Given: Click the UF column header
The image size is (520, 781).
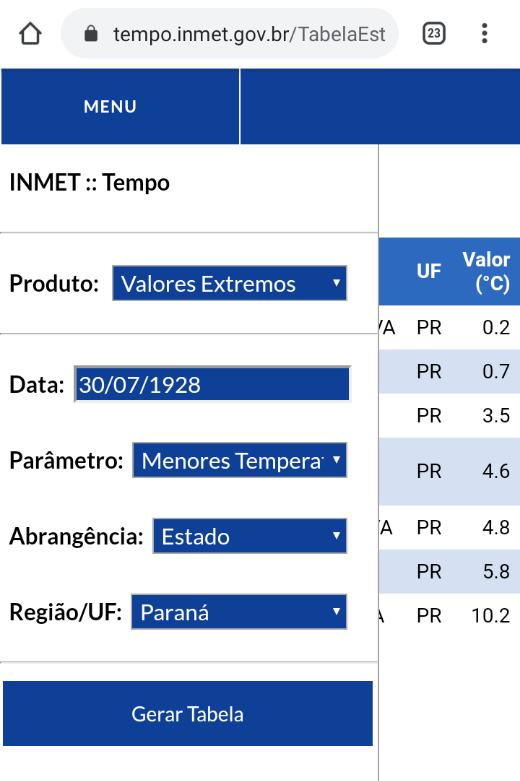Looking at the screenshot, I should coord(429,271).
